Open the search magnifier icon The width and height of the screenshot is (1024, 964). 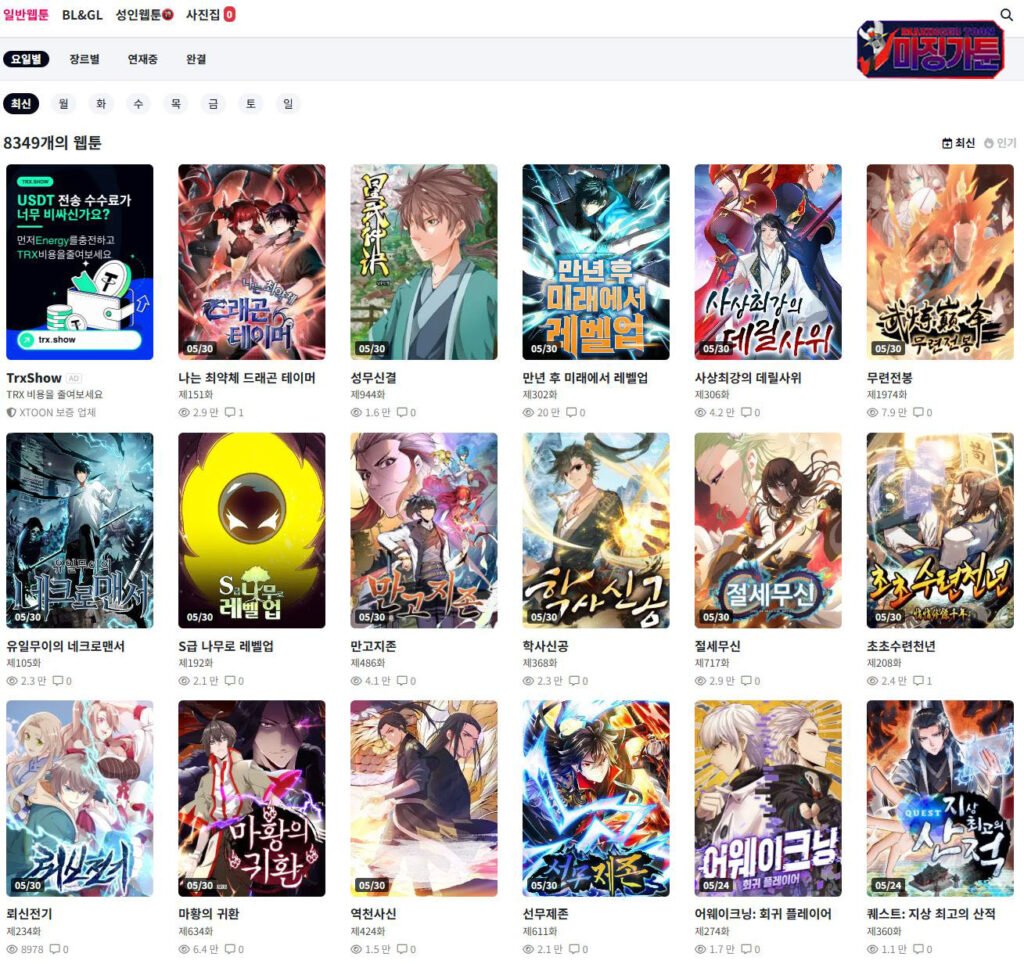tap(1006, 14)
